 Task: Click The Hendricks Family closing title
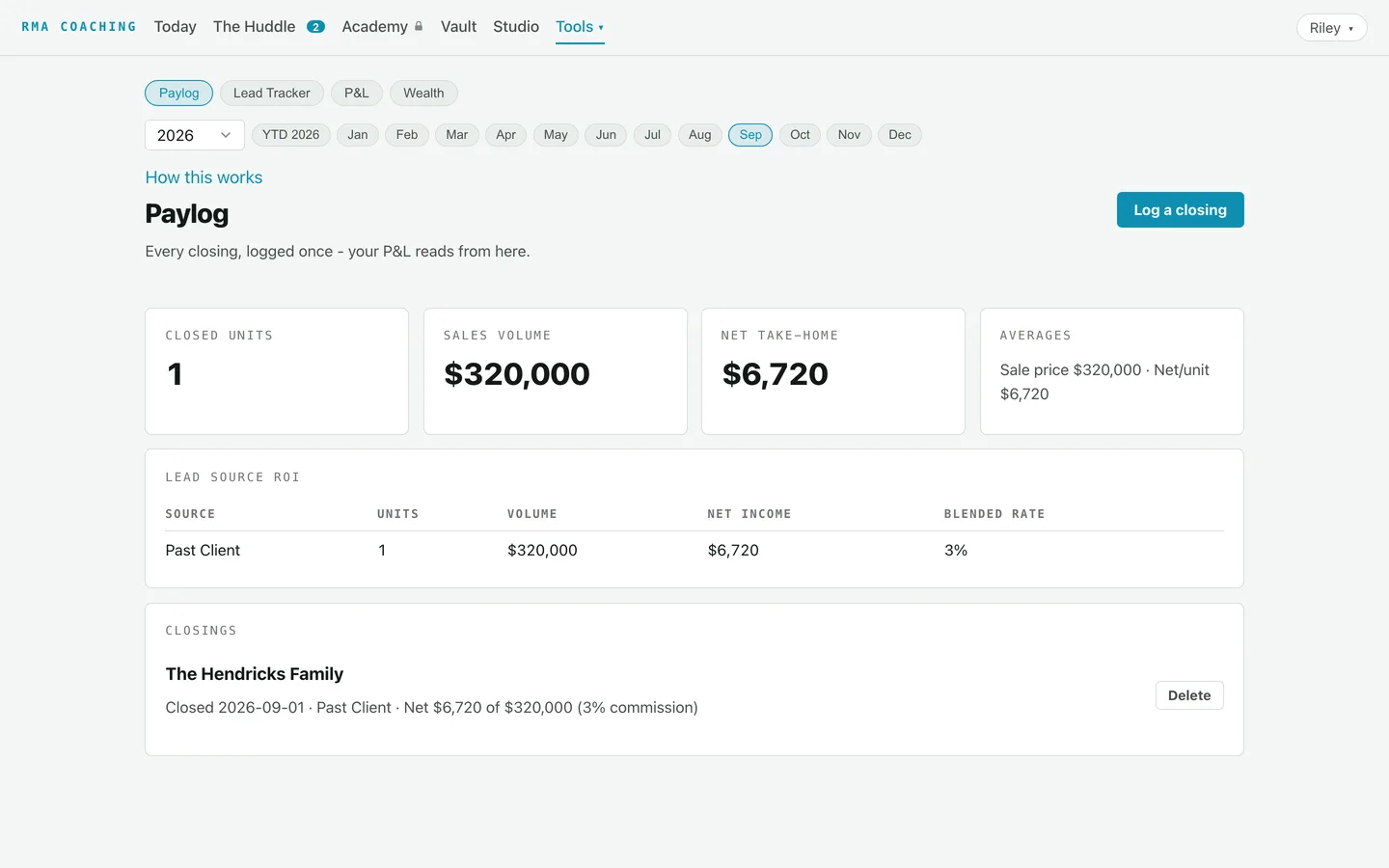(x=255, y=674)
